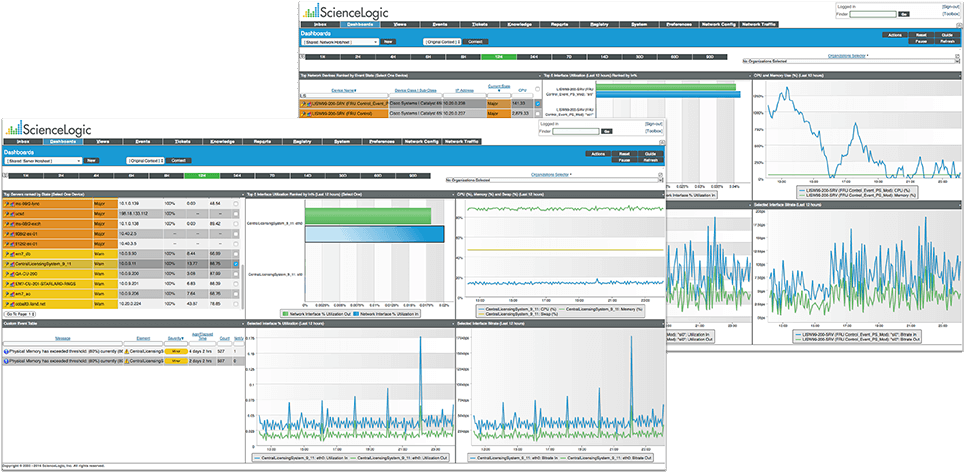Open Reports tab in back window

tap(559, 25)
